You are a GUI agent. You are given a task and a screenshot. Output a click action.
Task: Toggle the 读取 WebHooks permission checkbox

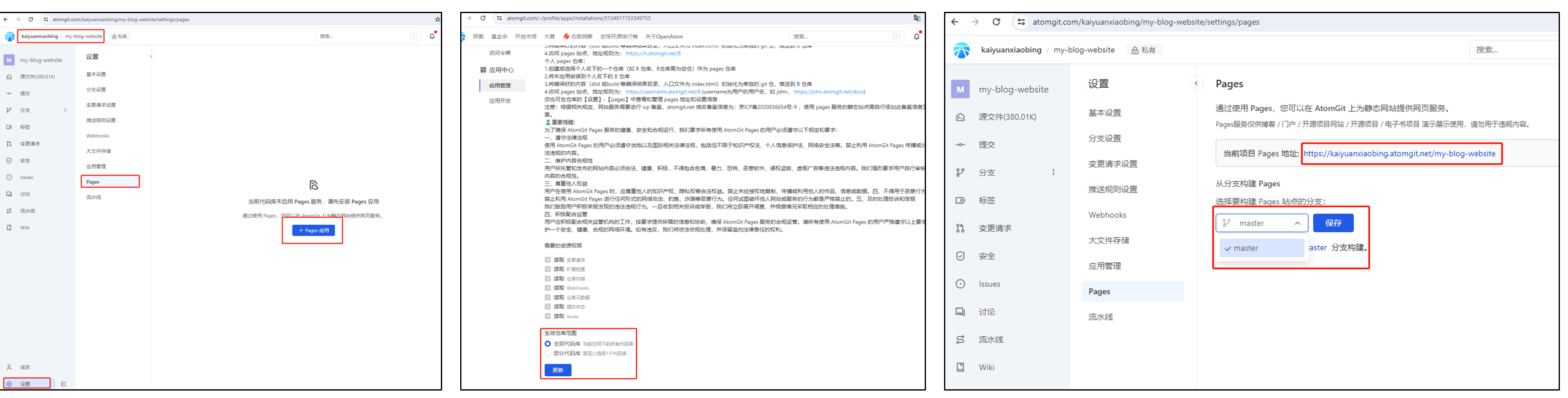click(548, 288)
